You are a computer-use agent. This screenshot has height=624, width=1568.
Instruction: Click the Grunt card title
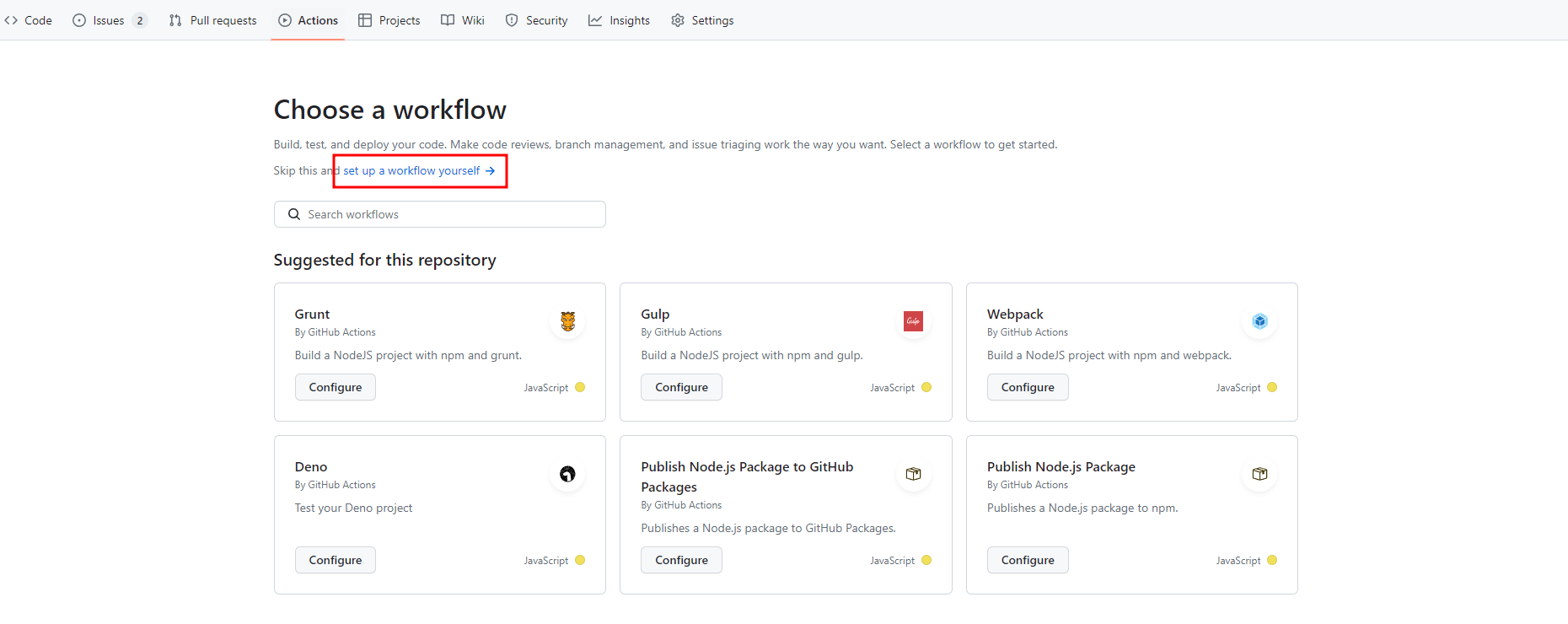312,314
